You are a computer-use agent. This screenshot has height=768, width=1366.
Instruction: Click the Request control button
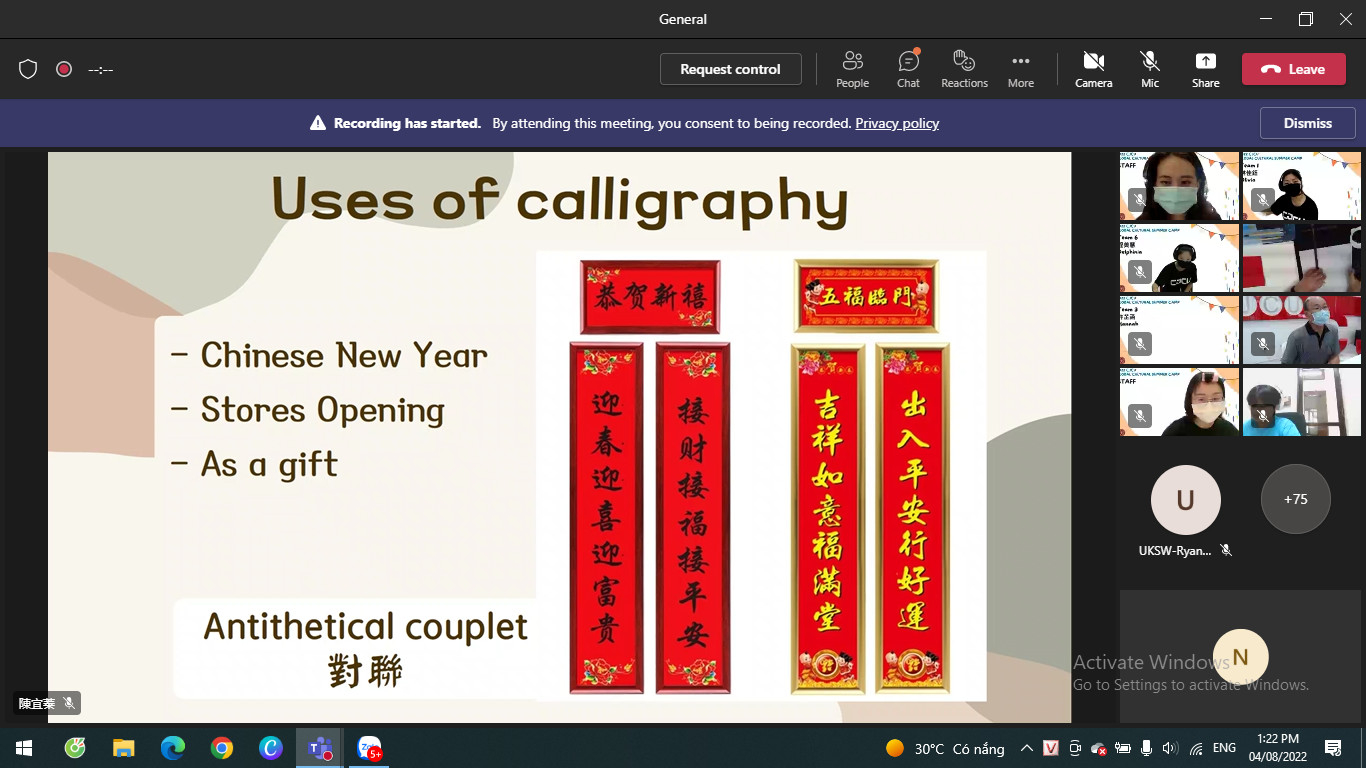[x=730, y=69]
